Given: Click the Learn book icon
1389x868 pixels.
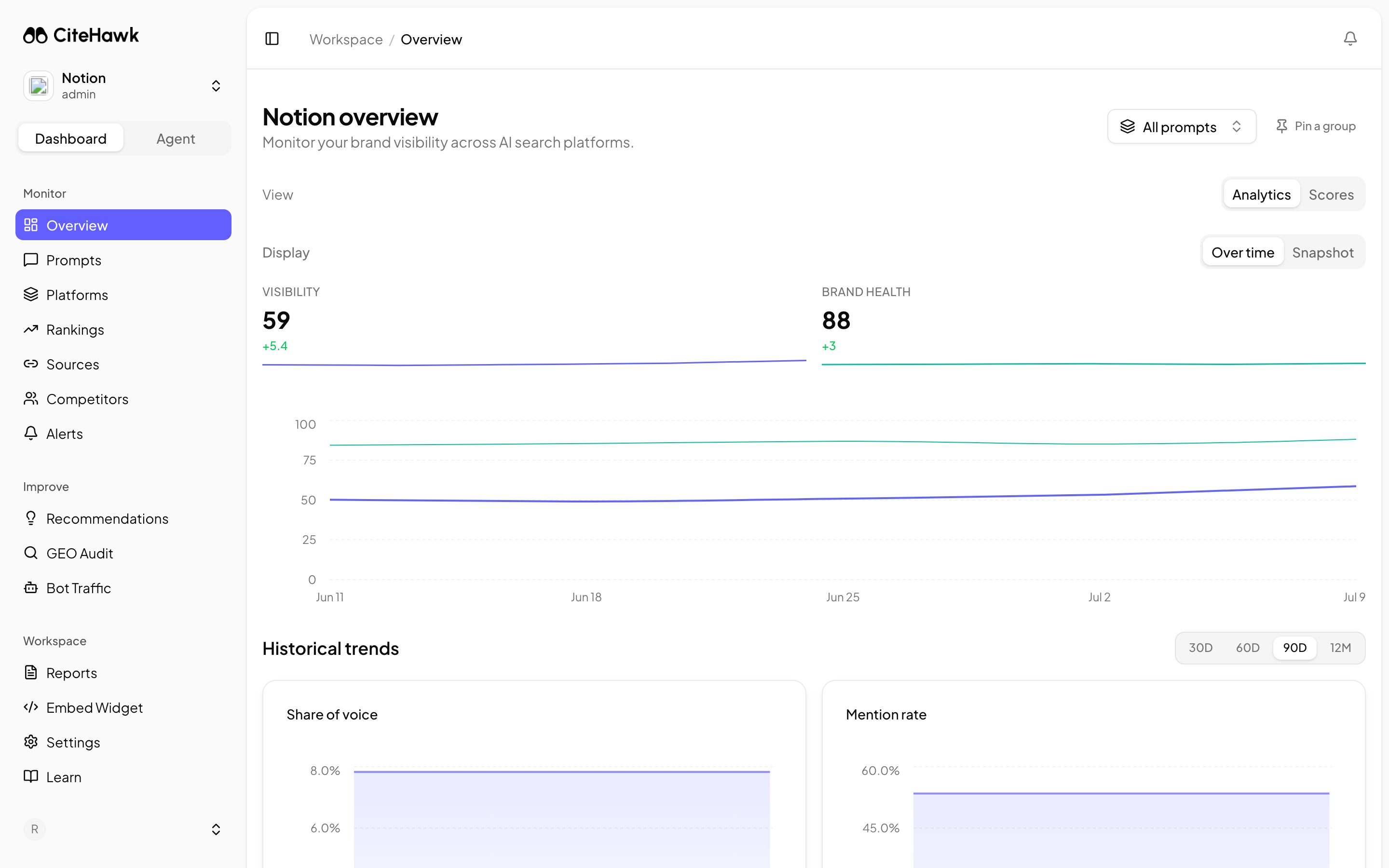Looking at the screenshot, I should 31,777.
